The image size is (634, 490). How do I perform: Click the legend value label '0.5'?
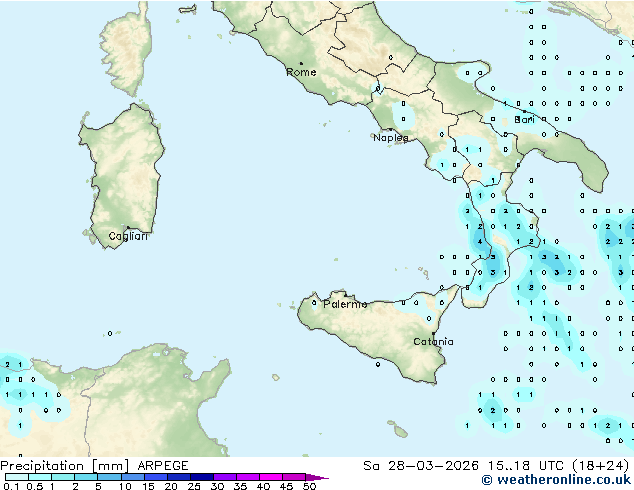(x=35, y=486)
